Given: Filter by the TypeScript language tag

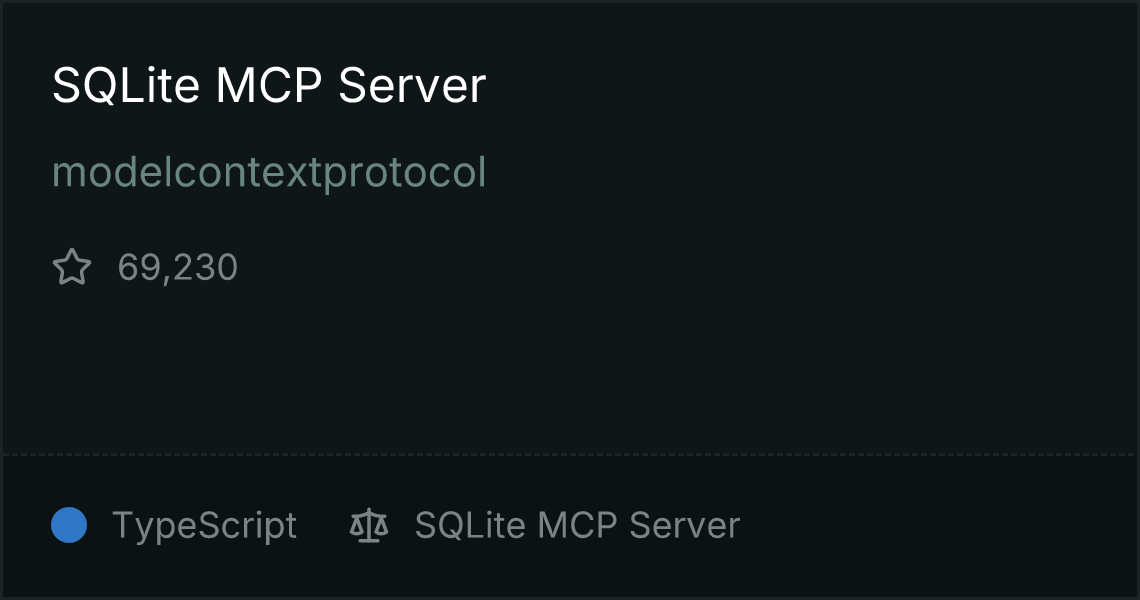Looking at the screenshot, I should (x=204, y=526).
